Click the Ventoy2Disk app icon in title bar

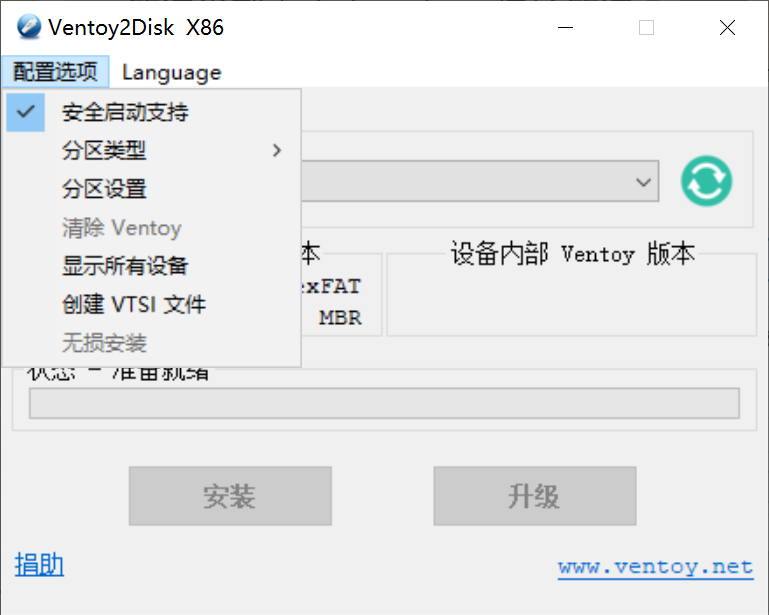point(29,27)
